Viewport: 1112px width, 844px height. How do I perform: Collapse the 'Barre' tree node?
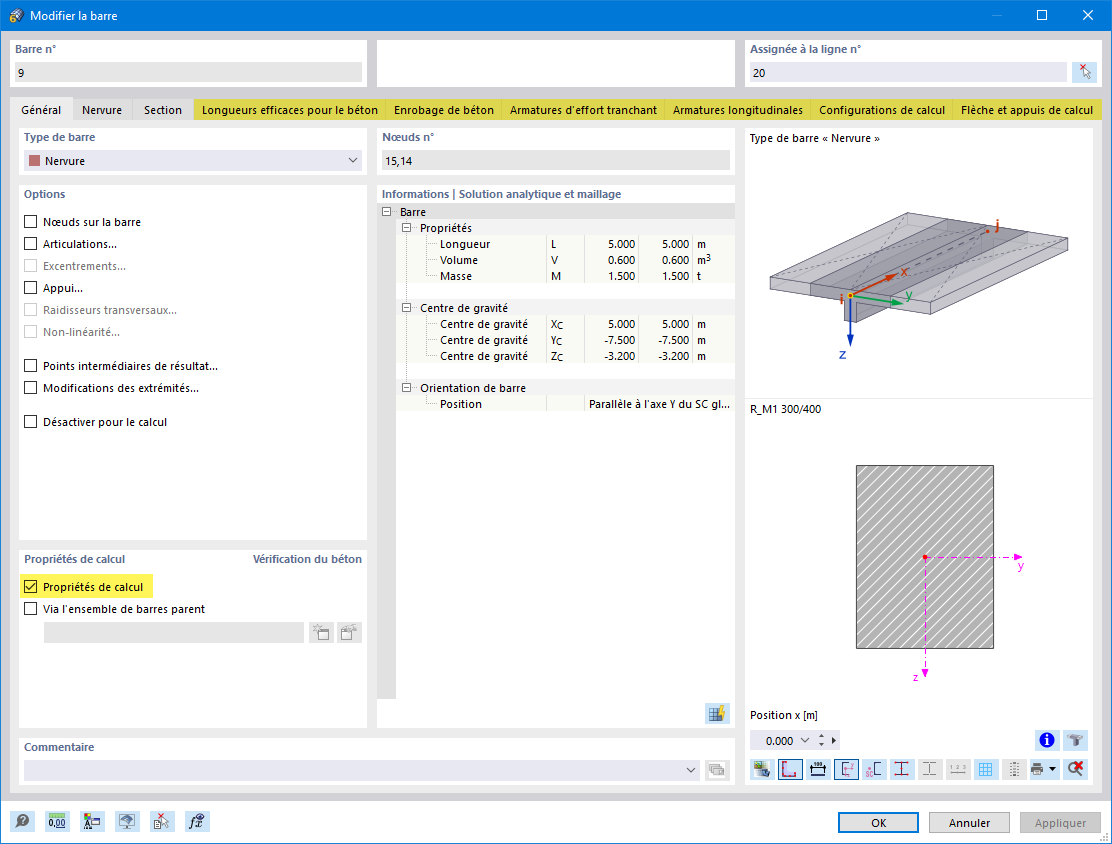[x=387, y=211]
